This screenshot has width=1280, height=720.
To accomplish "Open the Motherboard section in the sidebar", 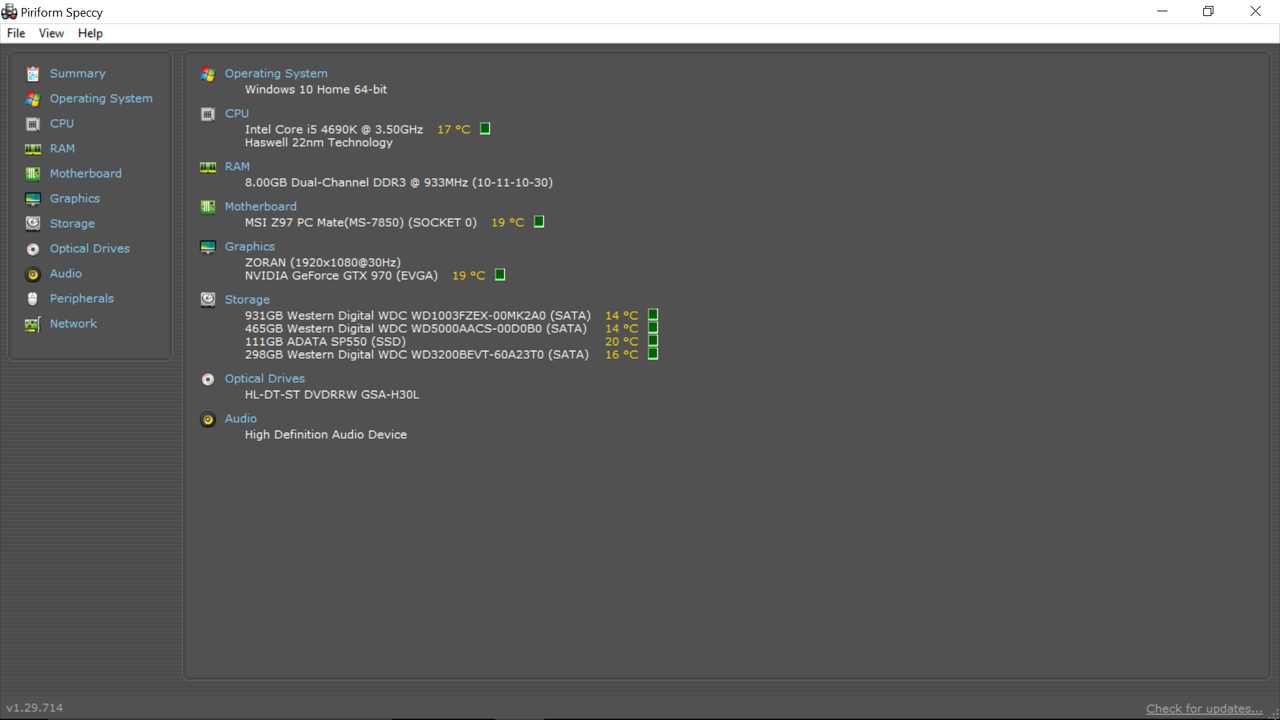I will pyautogui.click(x=86, y=174).
